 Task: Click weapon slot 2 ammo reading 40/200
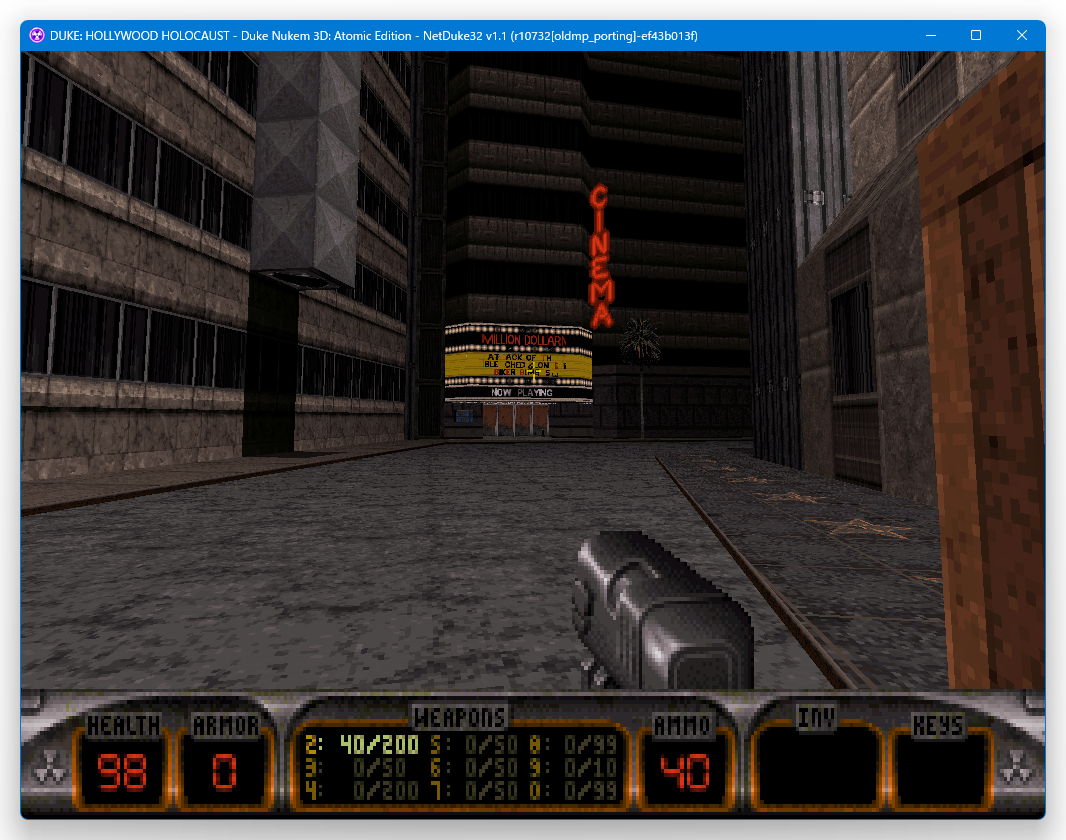point(379,745)
